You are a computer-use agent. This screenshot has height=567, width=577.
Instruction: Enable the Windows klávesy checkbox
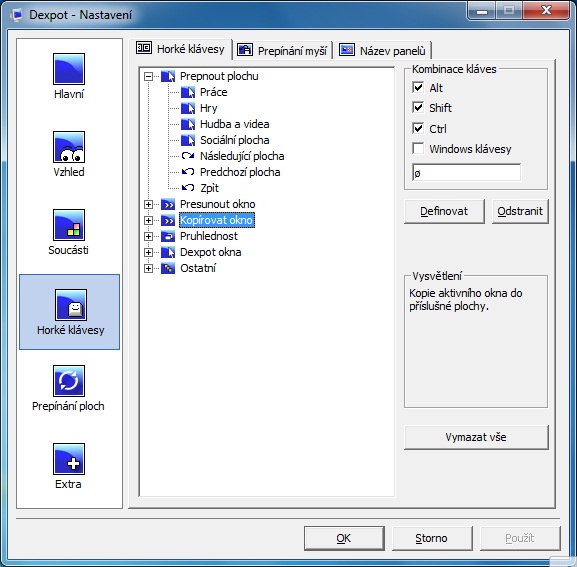(418, 148)
